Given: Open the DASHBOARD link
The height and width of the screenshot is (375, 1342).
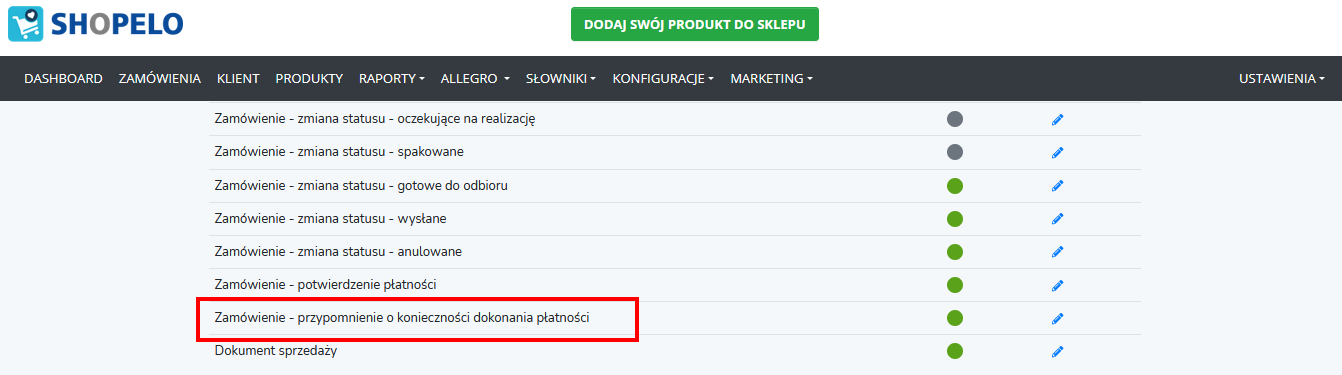Looking at the screenshot, I should pyautogui.click(x=63, y=78).
